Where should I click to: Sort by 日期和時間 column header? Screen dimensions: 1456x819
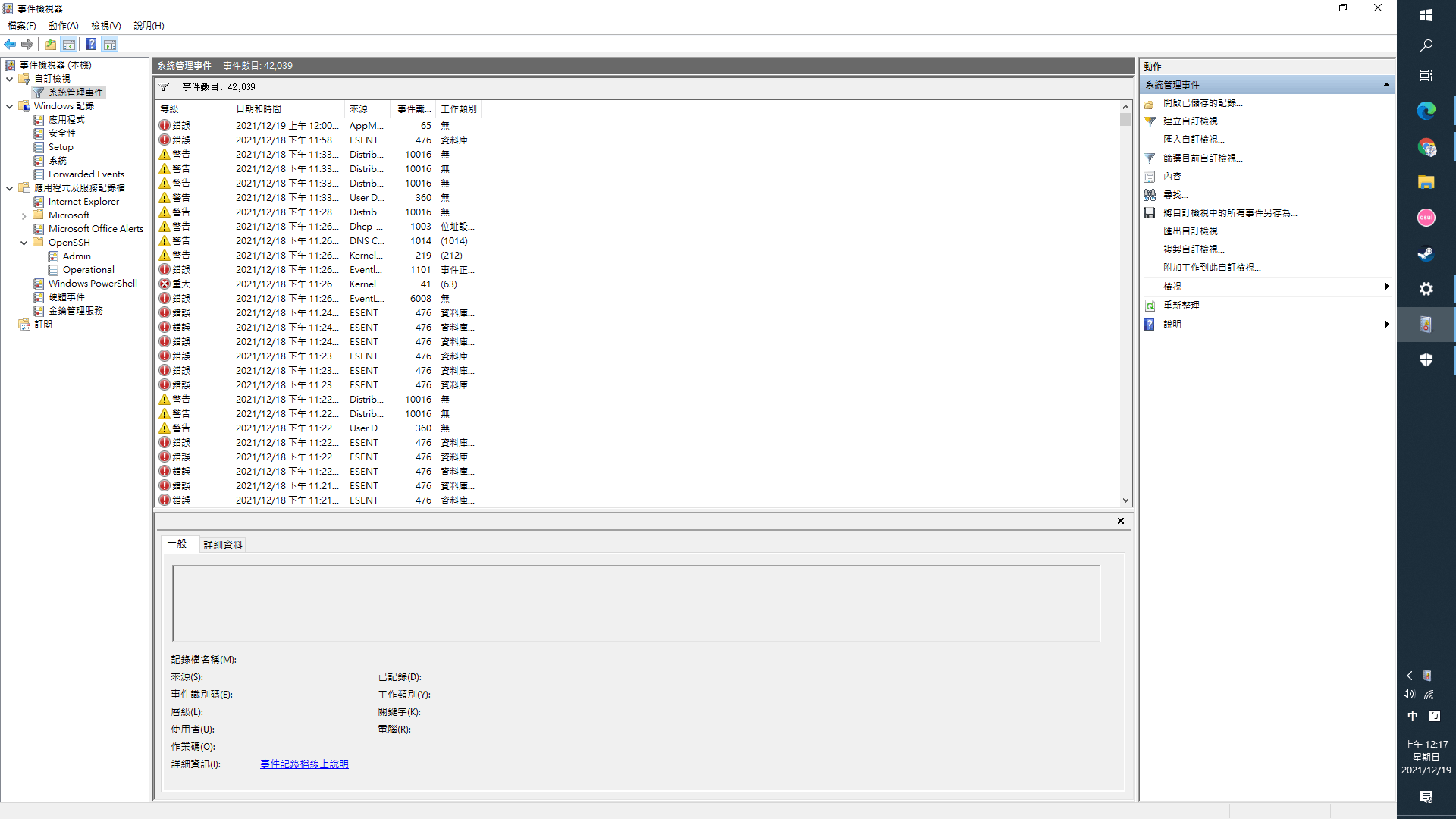tap(287, 109)
